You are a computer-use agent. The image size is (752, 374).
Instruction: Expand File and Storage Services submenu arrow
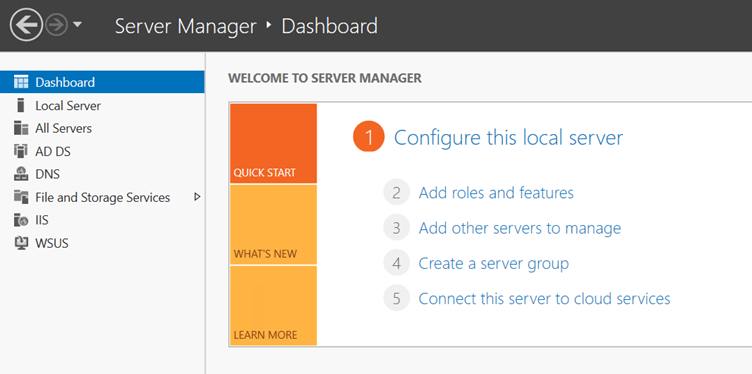click(197, 197)
